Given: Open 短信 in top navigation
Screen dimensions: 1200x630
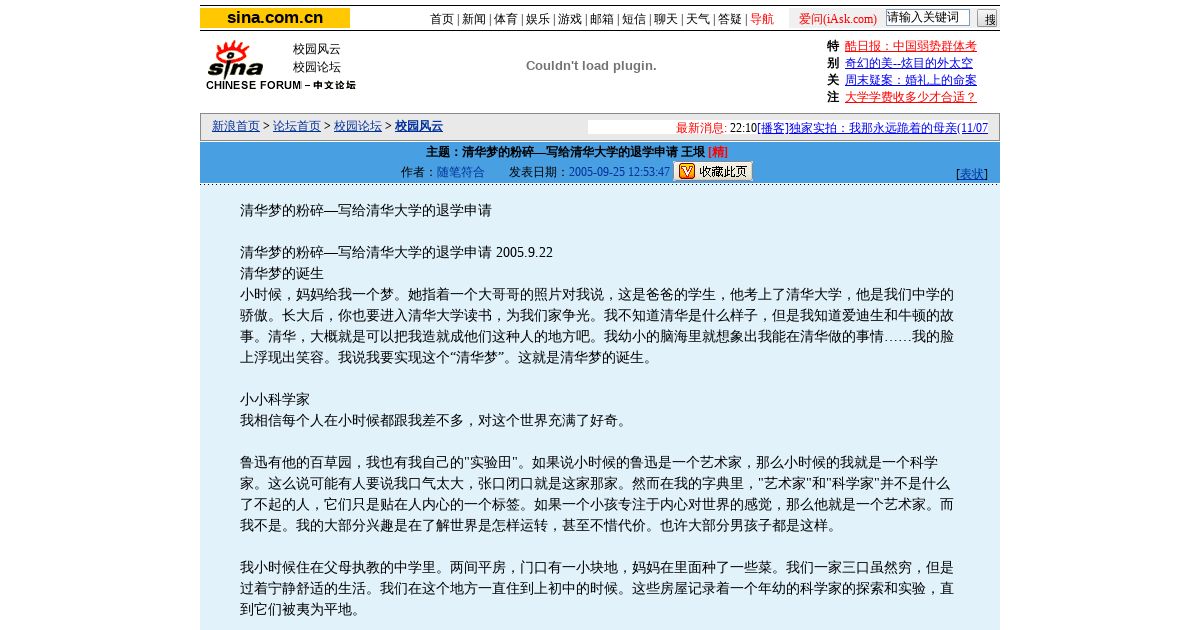Looking at the screenshot, I should (x=634, y=19).
